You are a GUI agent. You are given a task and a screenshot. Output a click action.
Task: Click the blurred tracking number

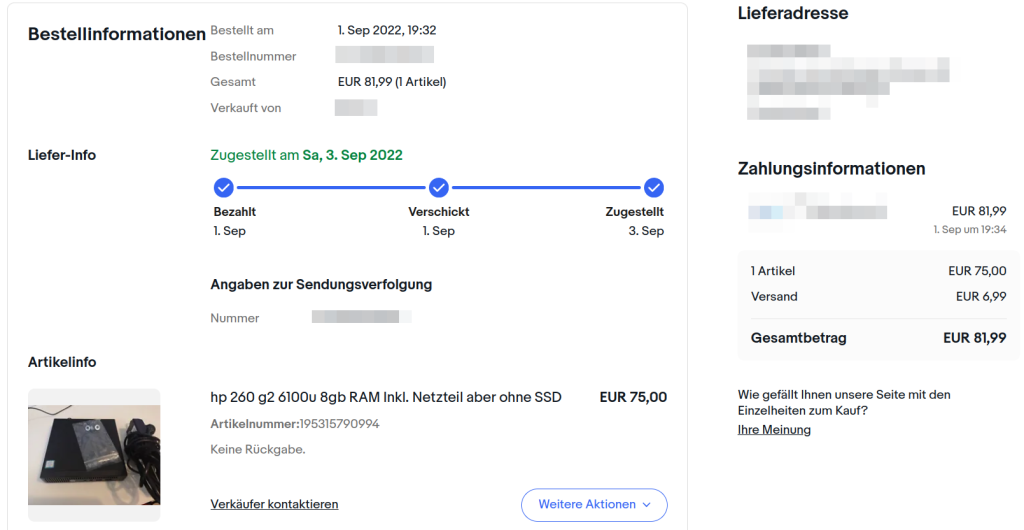click(362, 317)
